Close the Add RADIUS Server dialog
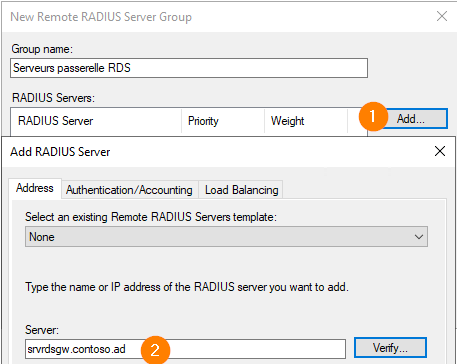This screenshot has width=457, height=364. pos(440,151)
